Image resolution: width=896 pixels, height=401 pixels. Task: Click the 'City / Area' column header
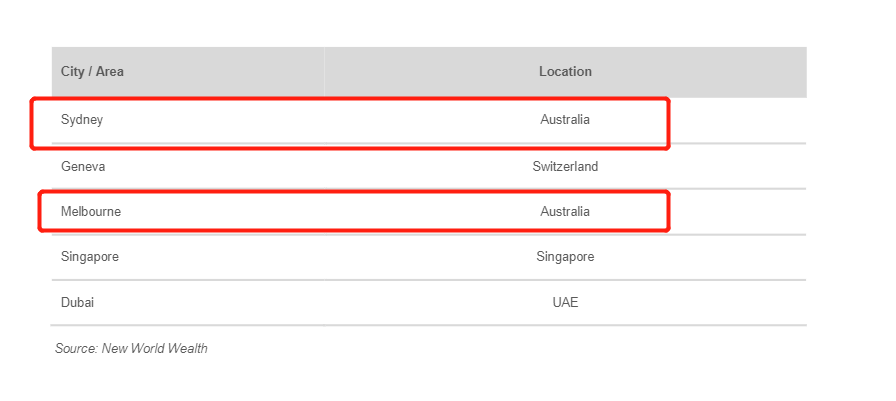click(x=92, y=72)
